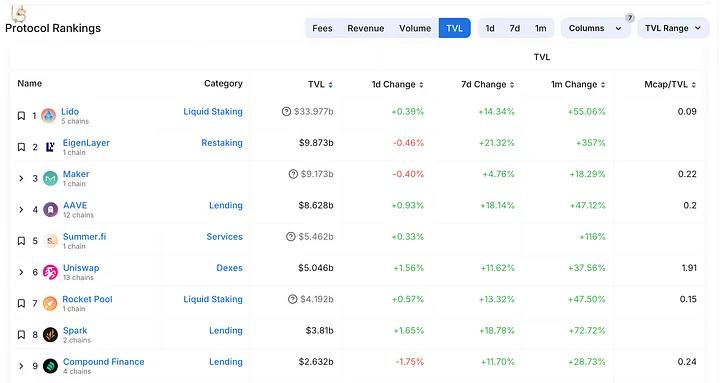Select the TVL tab
The image size is (720, 383).
[x=455, y=28]
